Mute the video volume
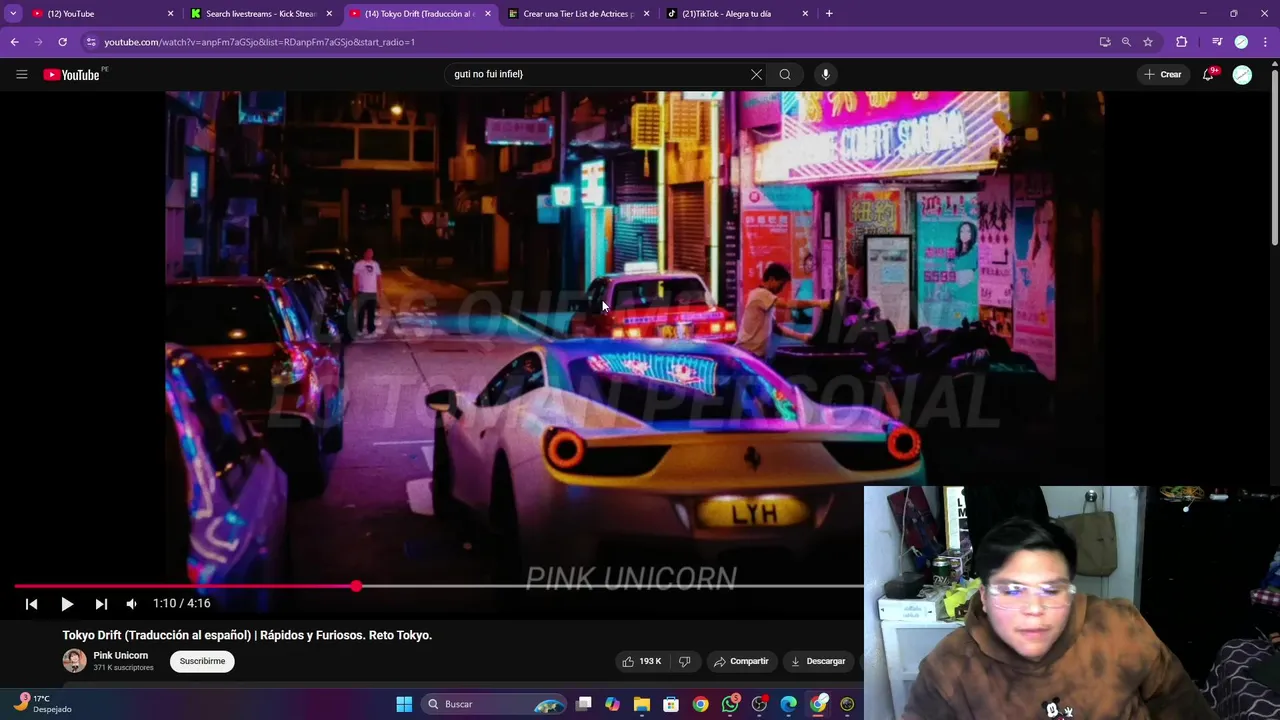The width and height of the screenshot is (1280, 720). [131, 604]
